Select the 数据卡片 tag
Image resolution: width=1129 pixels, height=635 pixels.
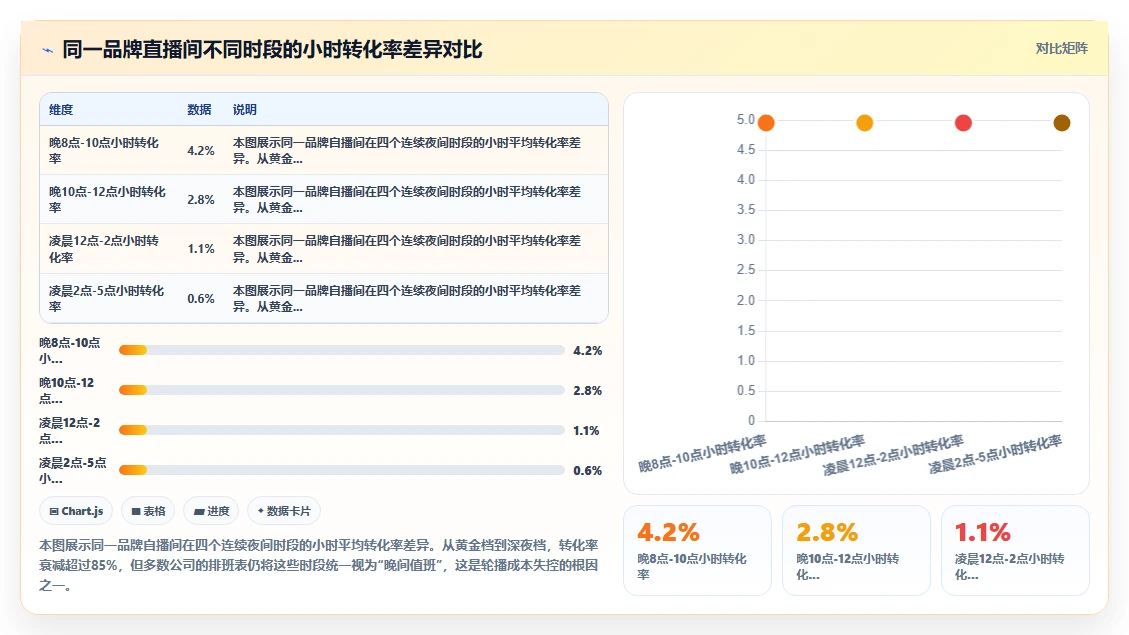[x=284, y=511]
